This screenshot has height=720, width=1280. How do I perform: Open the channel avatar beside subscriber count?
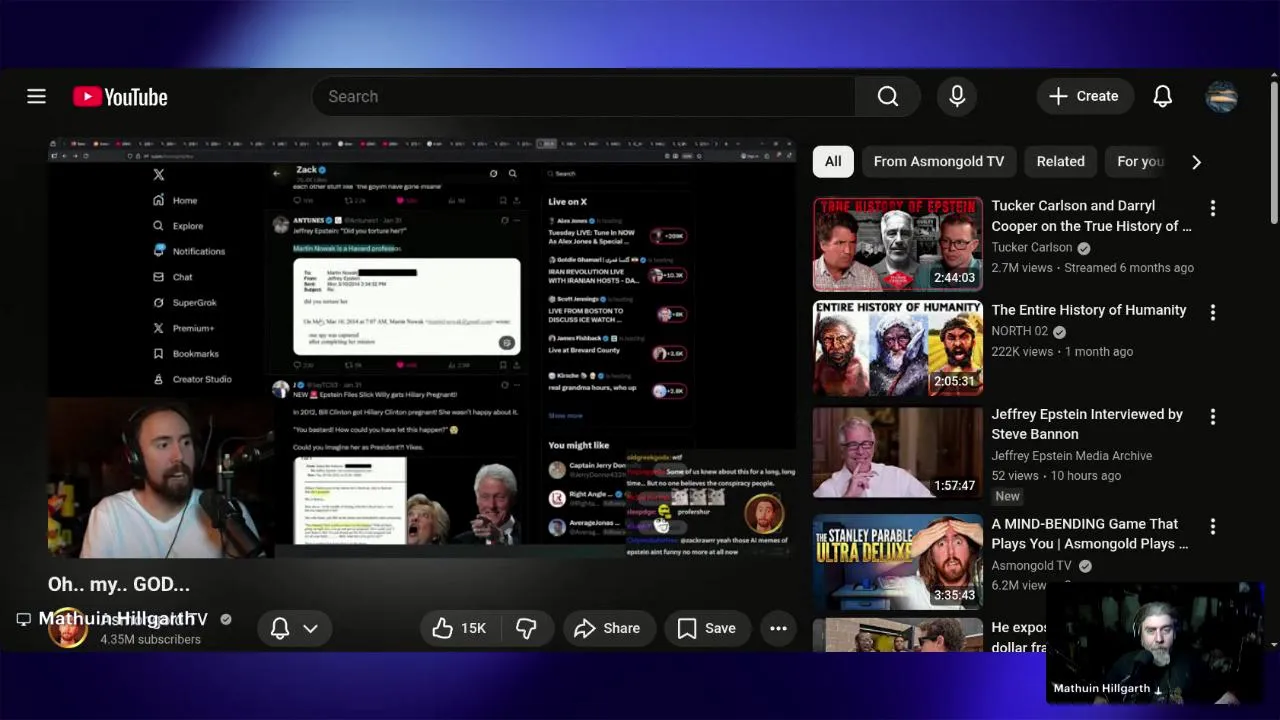(x=68, y=628)
